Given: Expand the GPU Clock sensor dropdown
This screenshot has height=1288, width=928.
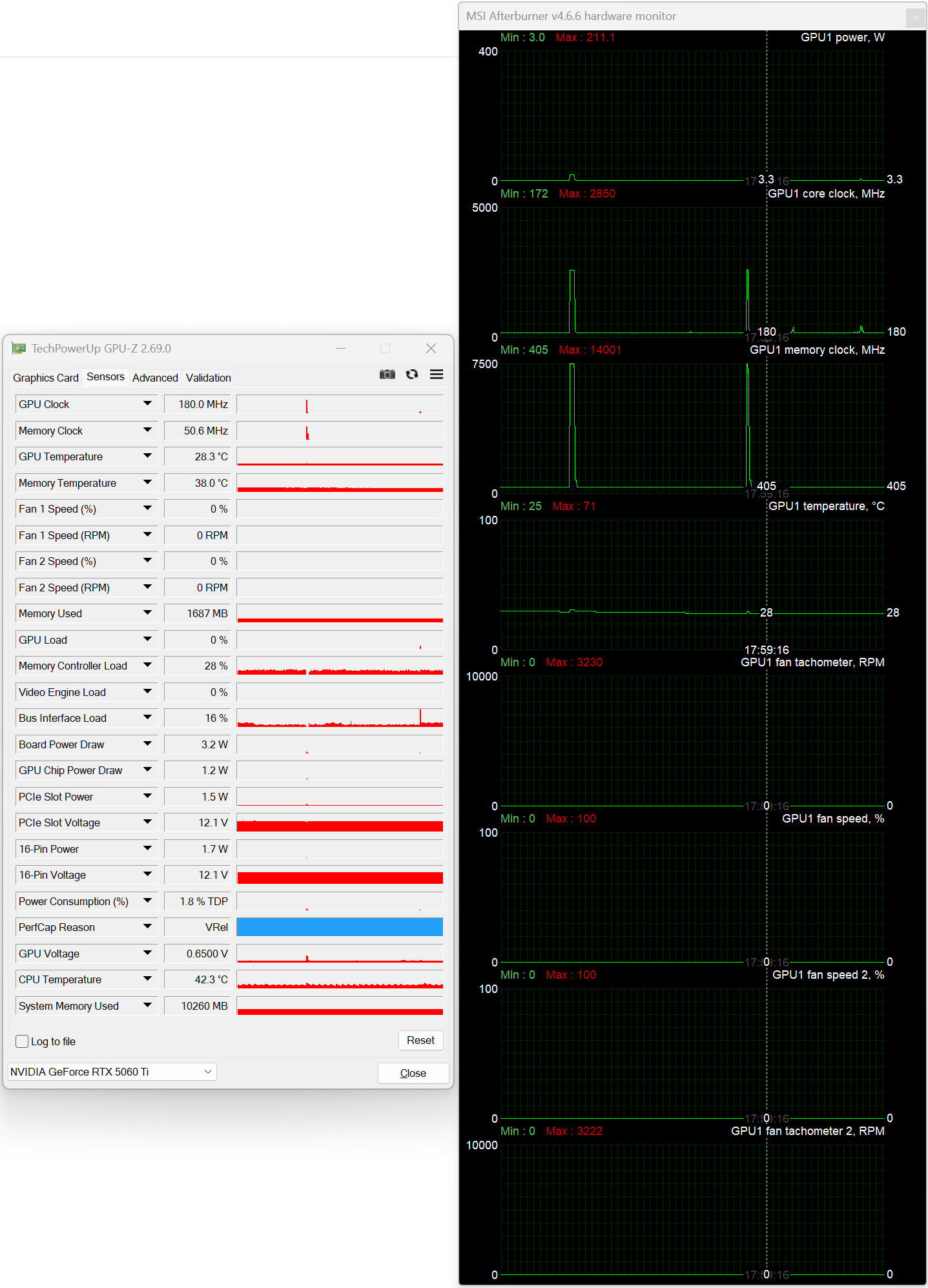Looking at the screenshot, I should click(x=147, y=404).
